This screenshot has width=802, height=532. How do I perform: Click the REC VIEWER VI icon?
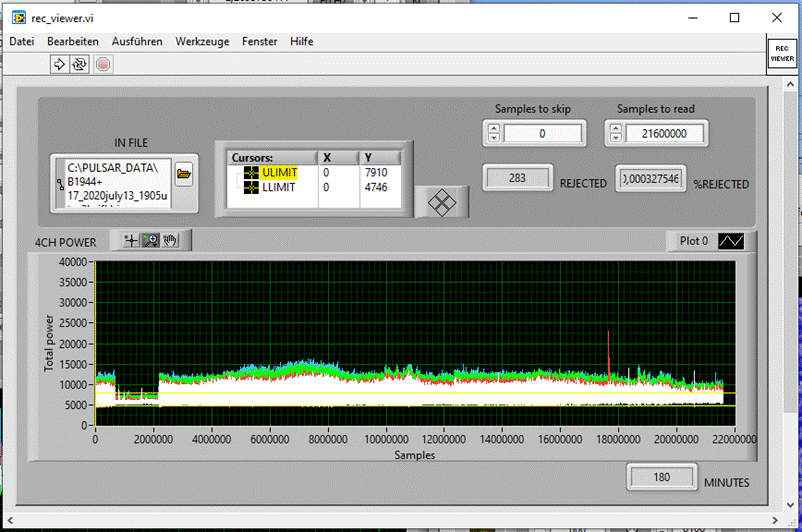(x=782, y=53)
